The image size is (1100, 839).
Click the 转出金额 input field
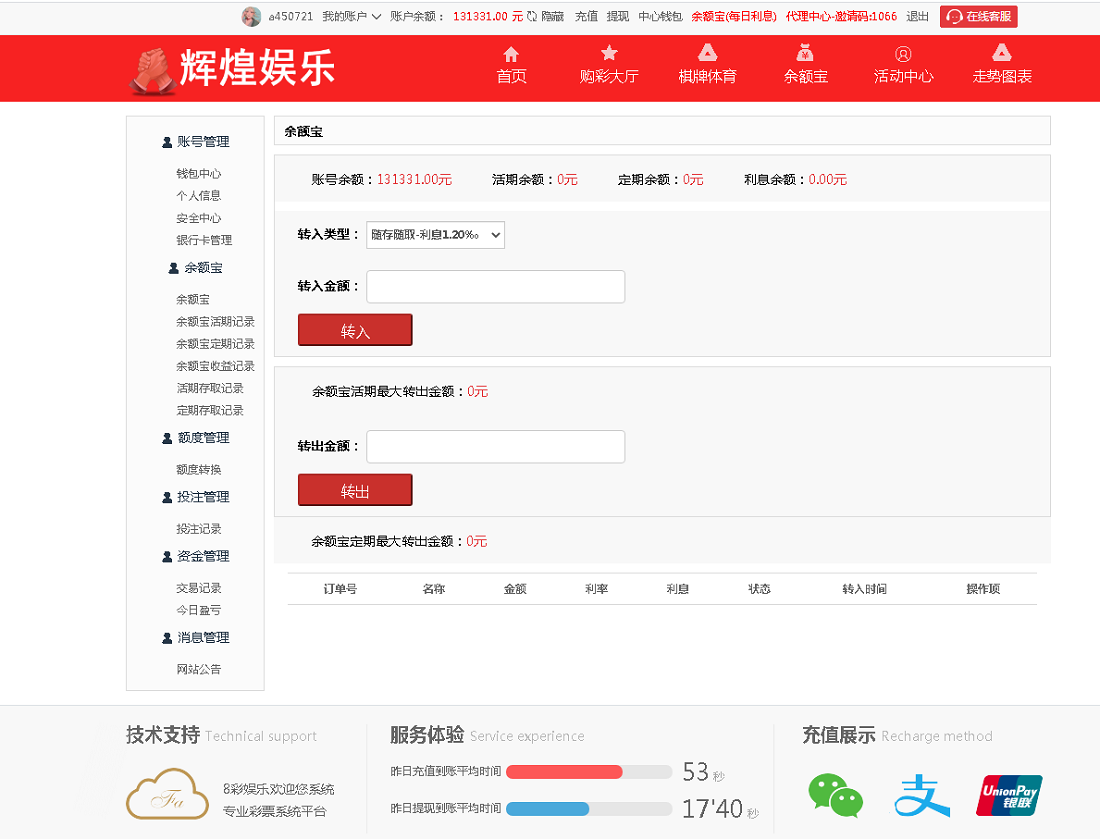pos(495,446)
